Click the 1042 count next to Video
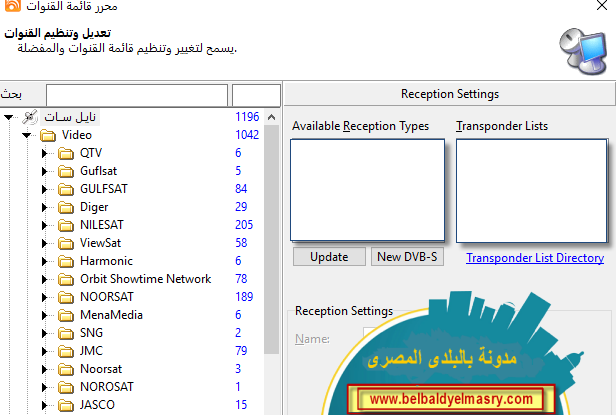Viewport: 616px width, 415px height. [247, 135]
